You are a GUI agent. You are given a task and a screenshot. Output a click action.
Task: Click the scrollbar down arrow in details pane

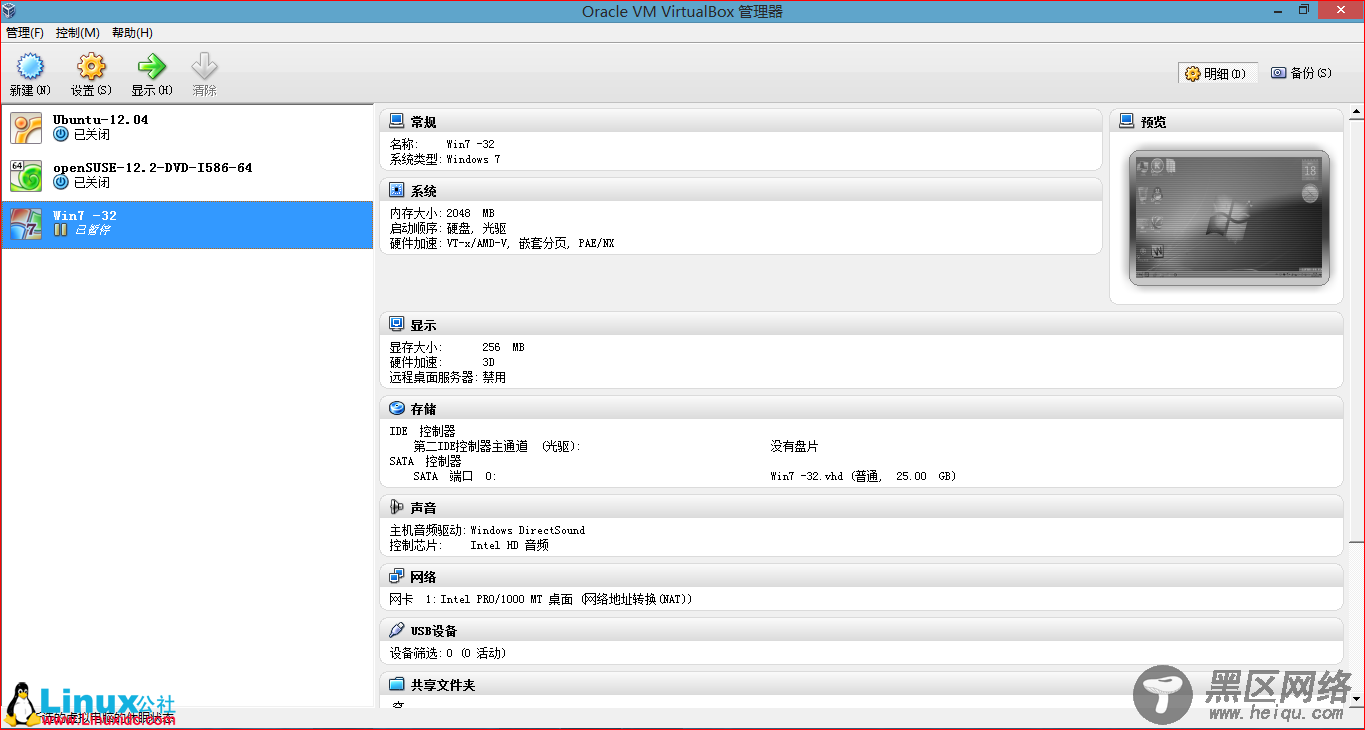click(x=1356, y=698)
